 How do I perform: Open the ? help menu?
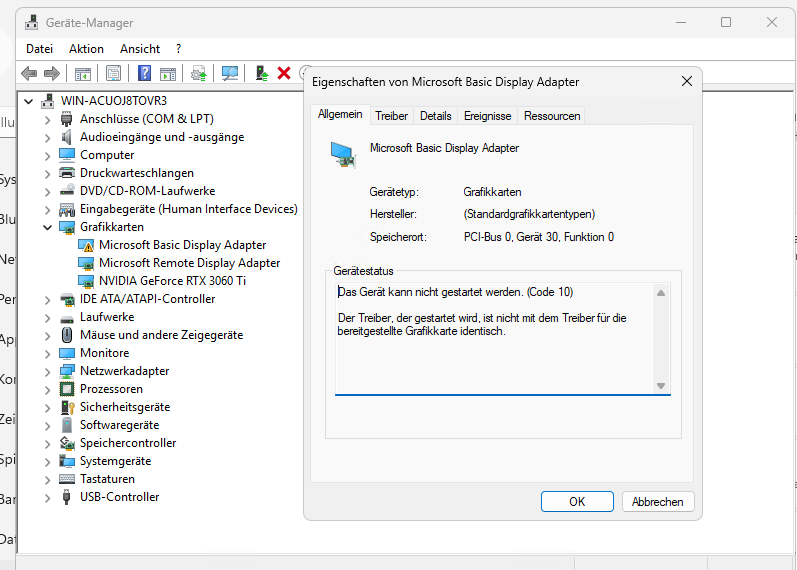[178, 49]
